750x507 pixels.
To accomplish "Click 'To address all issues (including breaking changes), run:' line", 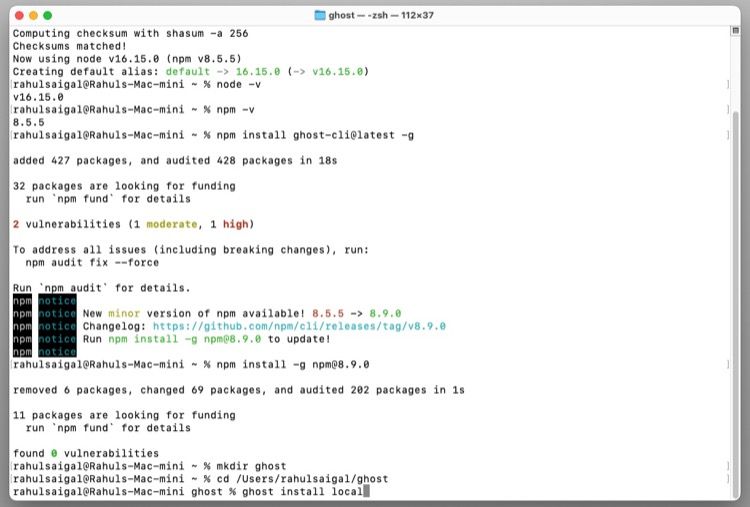I will 191,250.
